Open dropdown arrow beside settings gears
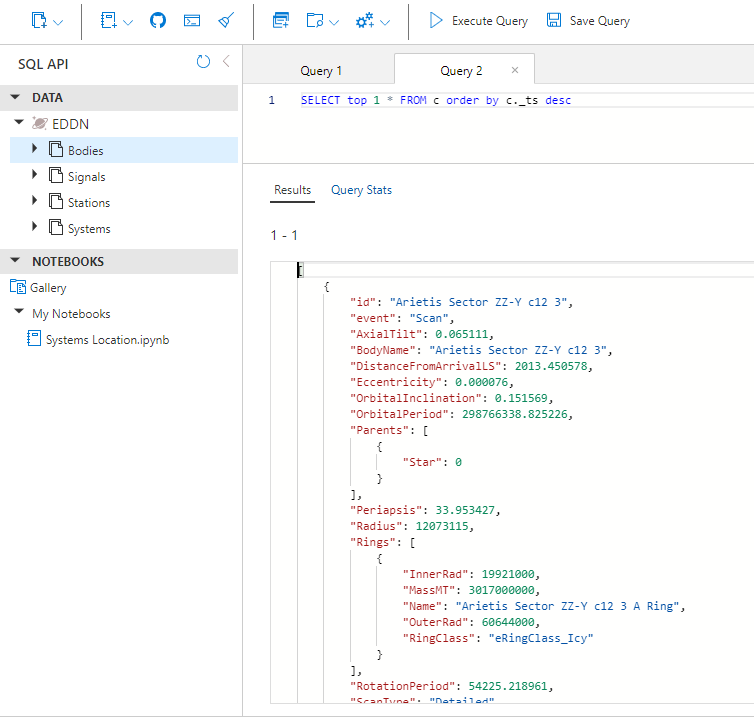Image resolution: width=754 pixels, height=717 pixels. 385,22
